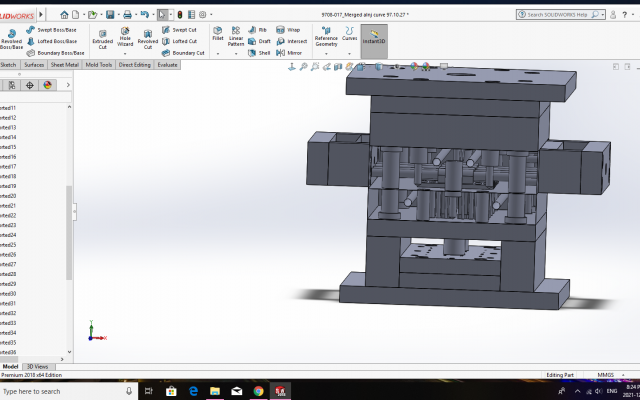The image size is (640, 400).
Task: Expand the Hole Wizard dropdown arrow
Action: click(125, 54)
